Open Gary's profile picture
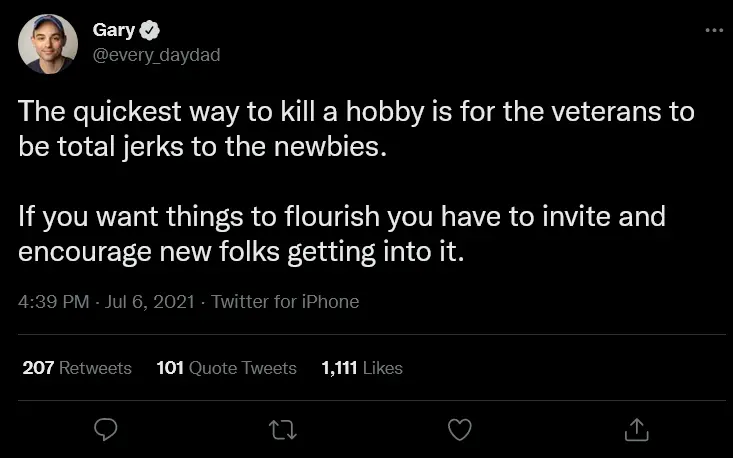733x458 pixels. coord(48,44)
